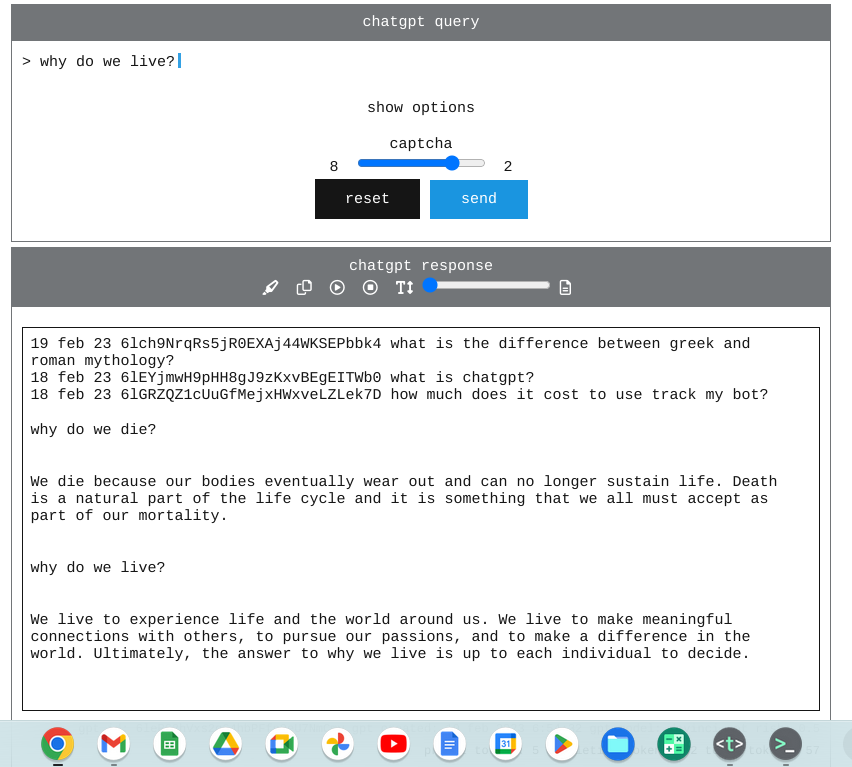This screenshot has height=767, width=852.
Task: Click the captcha label
Action: [421, 143]
